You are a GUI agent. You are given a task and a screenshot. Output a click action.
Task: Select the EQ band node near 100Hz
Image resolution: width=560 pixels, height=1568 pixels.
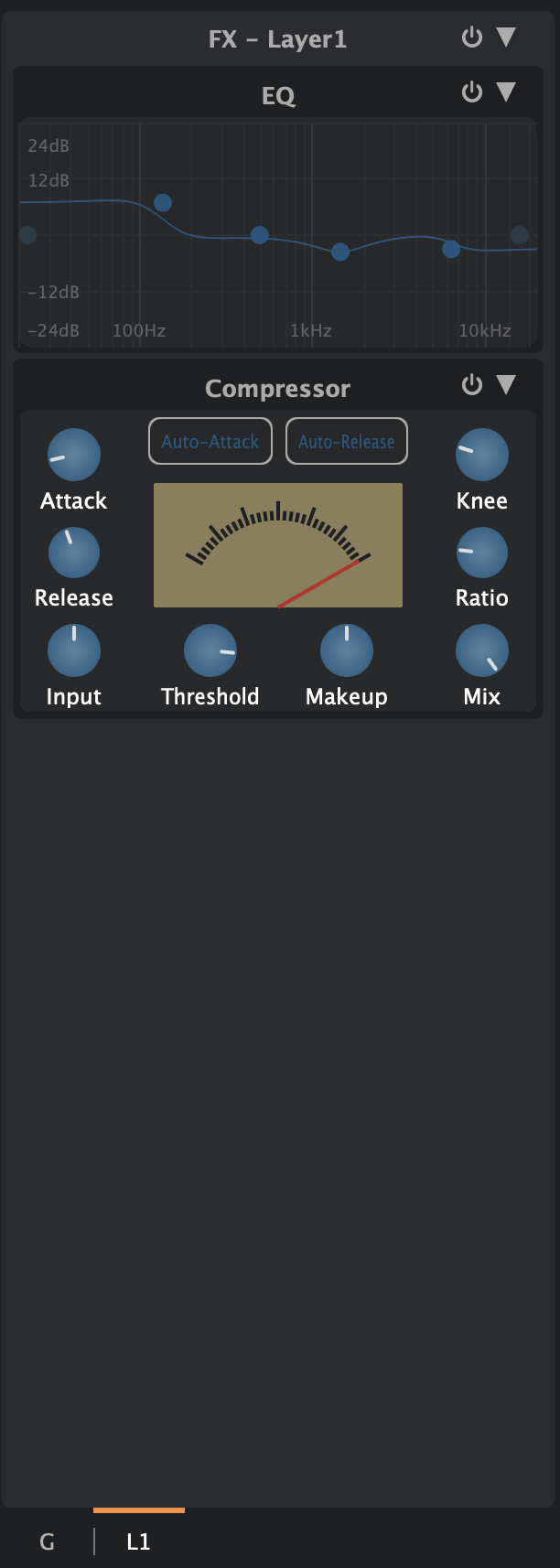163,203
